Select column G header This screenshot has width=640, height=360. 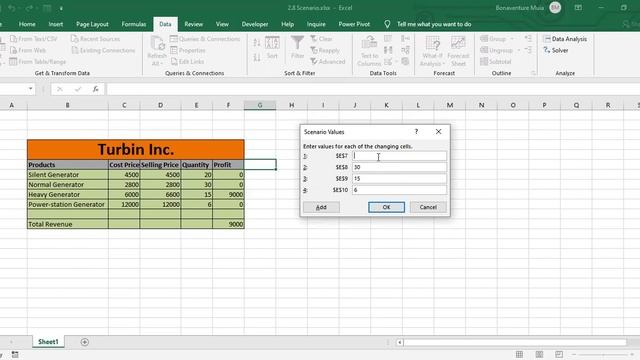[260, 105]
